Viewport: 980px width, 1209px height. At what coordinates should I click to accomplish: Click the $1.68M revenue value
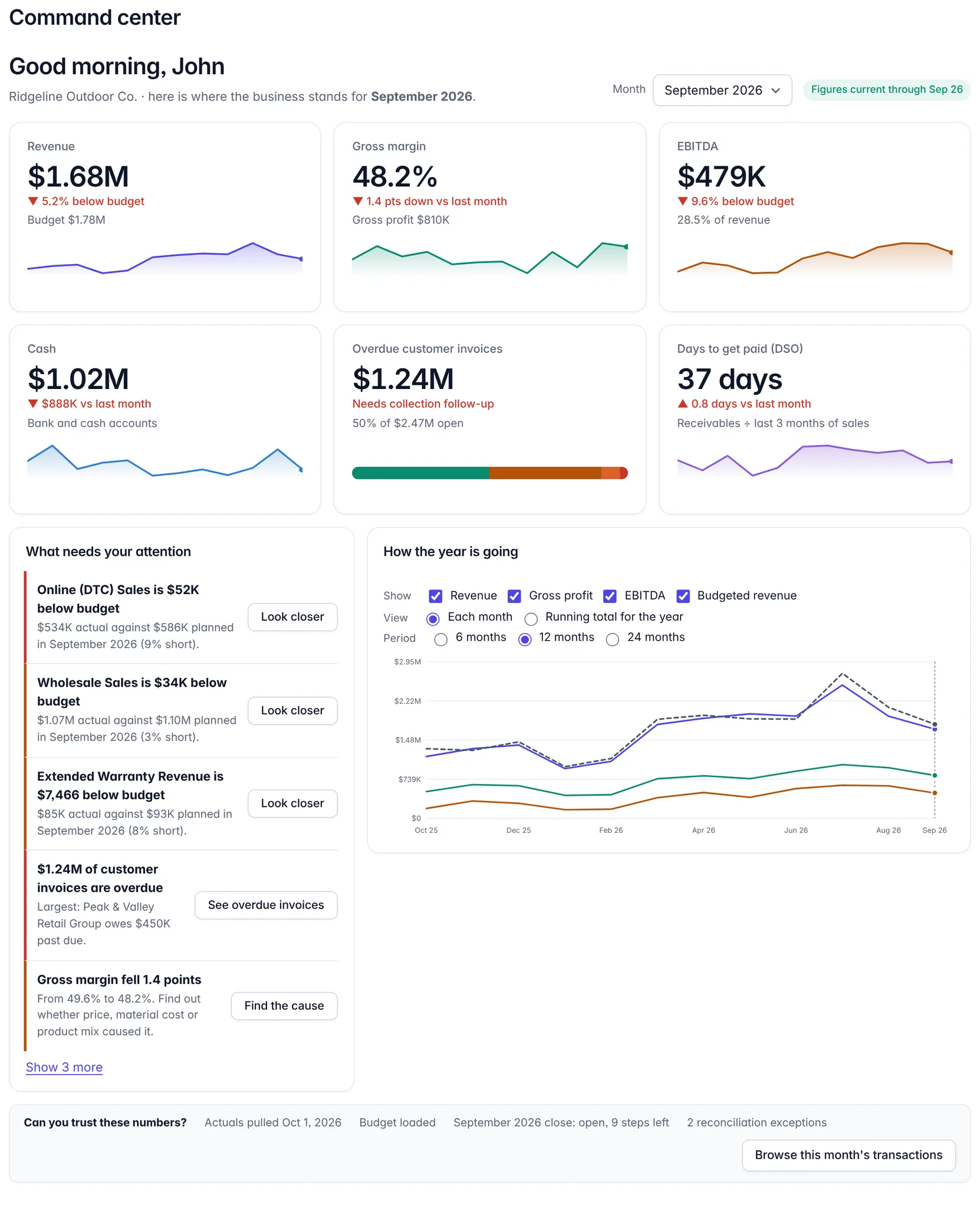78,176
